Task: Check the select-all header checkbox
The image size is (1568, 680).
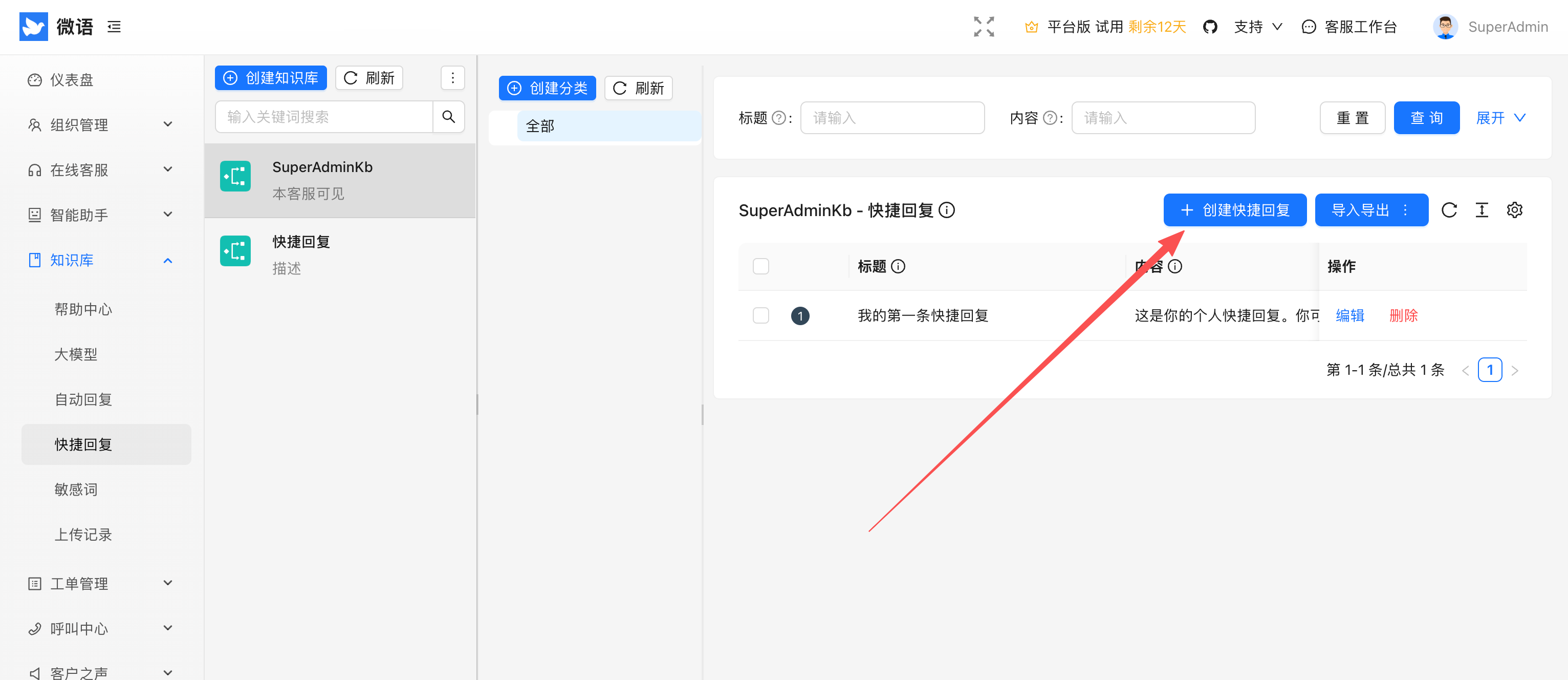Action: pos(760,266)
